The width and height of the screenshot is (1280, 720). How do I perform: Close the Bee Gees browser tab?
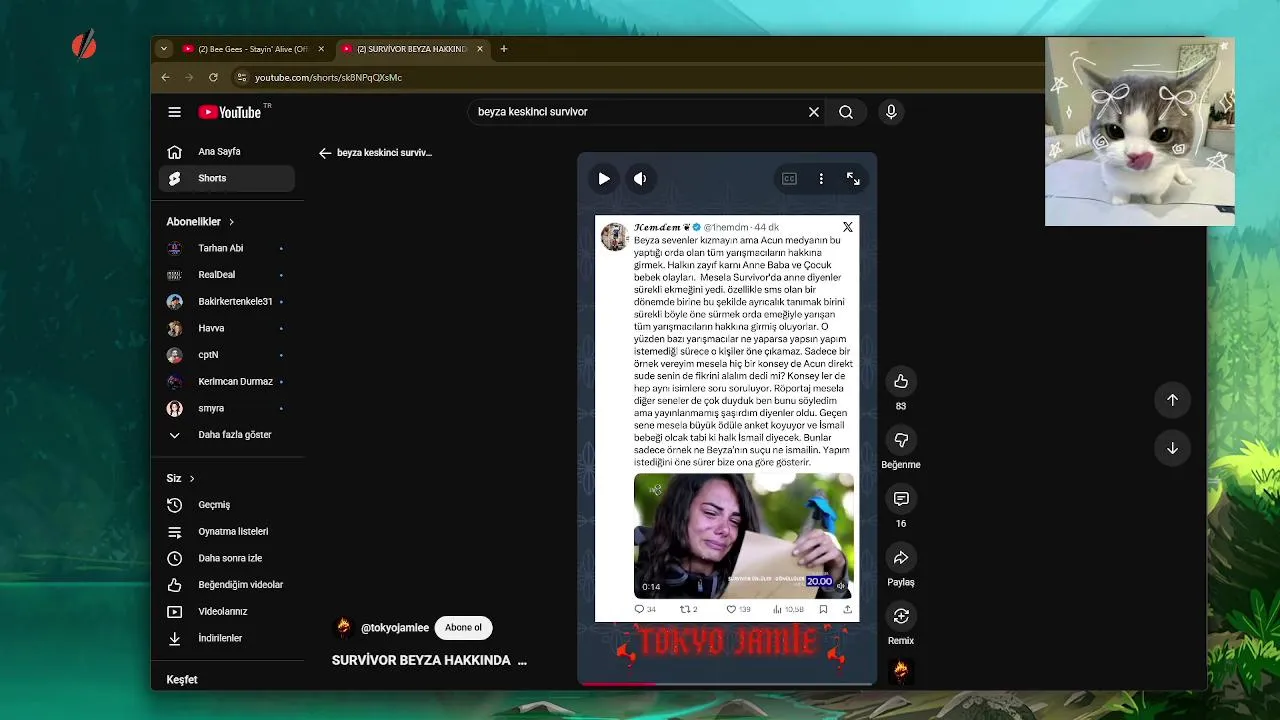tap(321, 49)
